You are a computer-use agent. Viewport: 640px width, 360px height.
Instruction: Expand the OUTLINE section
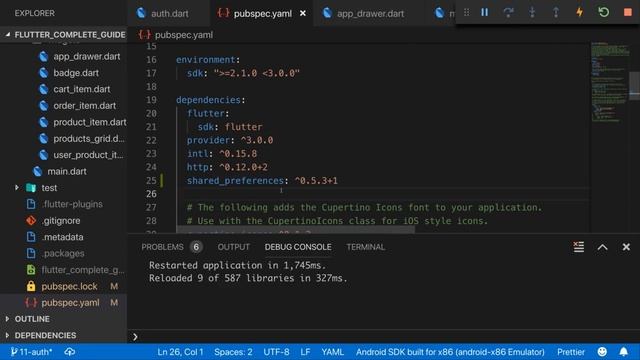click(64, 319)
